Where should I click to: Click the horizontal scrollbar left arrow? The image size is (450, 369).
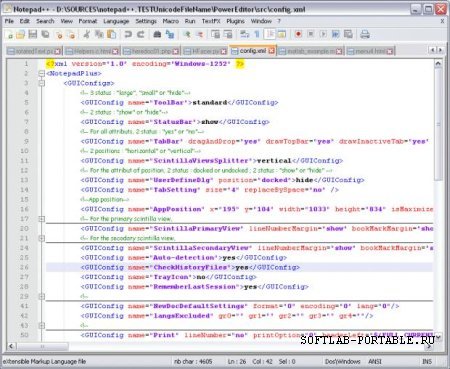click(11, 346)
